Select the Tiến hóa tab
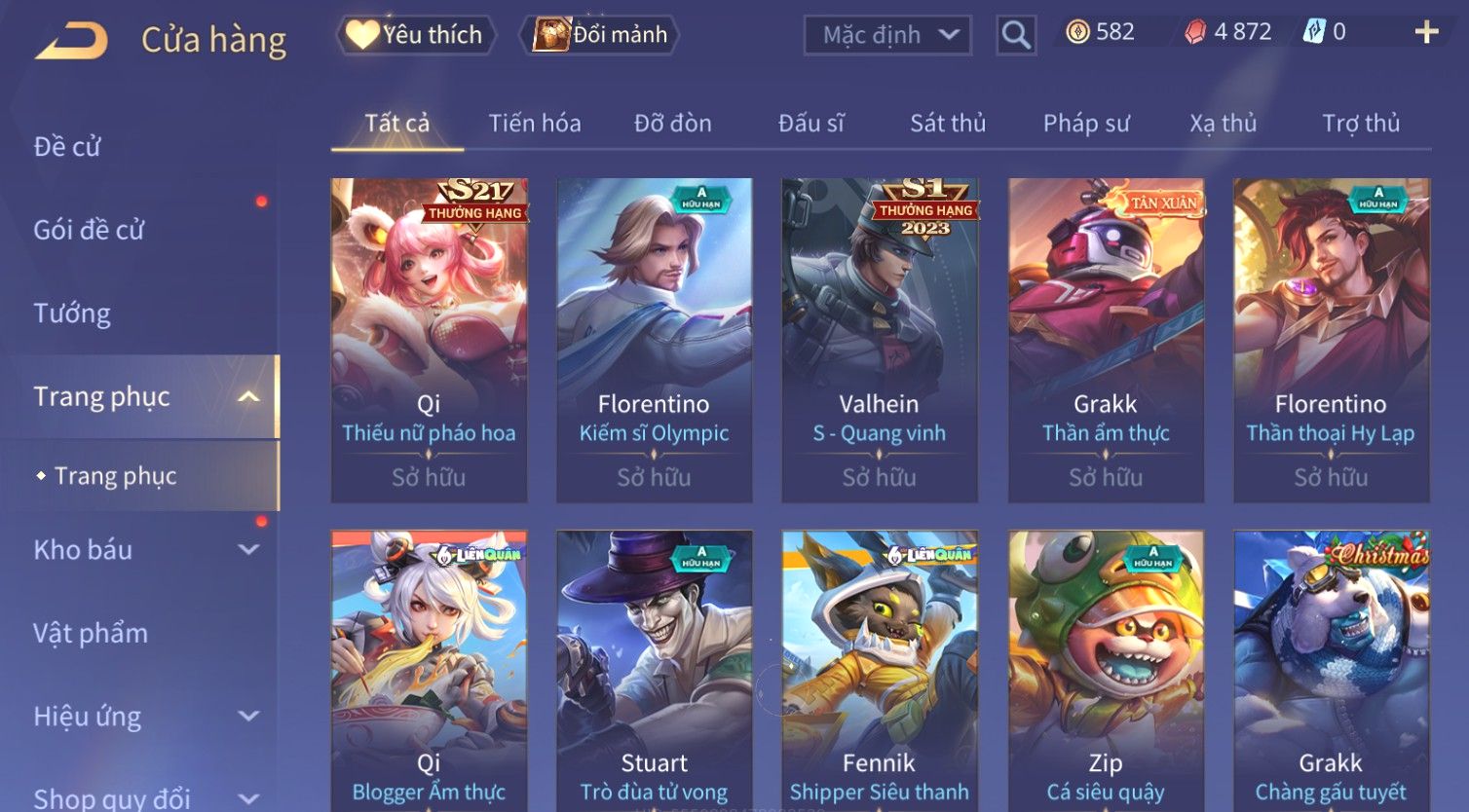 [535, 124]
